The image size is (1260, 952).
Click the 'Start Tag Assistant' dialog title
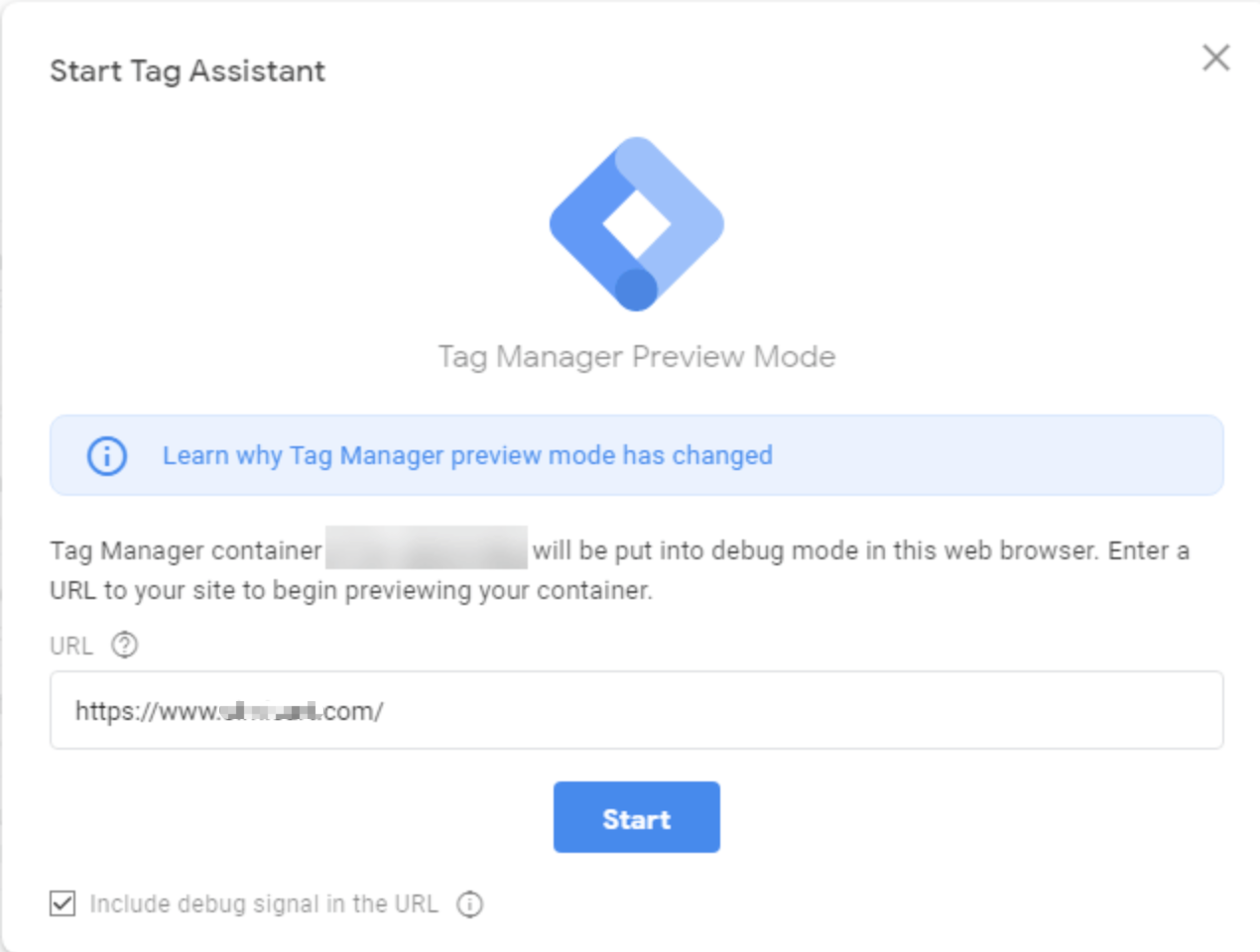(188, 71)
